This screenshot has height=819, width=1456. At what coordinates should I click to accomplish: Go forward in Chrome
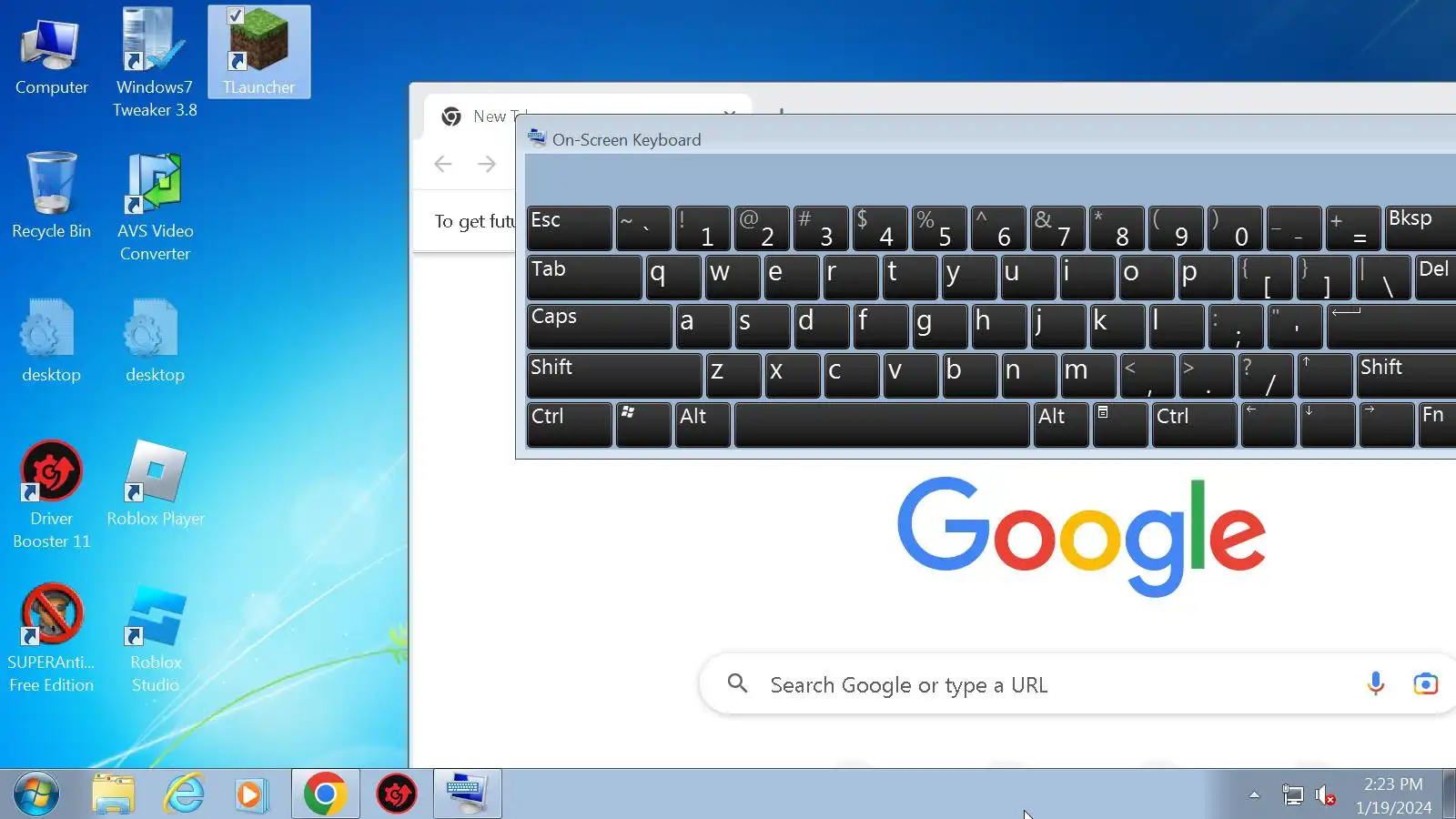tap(487, 164)
